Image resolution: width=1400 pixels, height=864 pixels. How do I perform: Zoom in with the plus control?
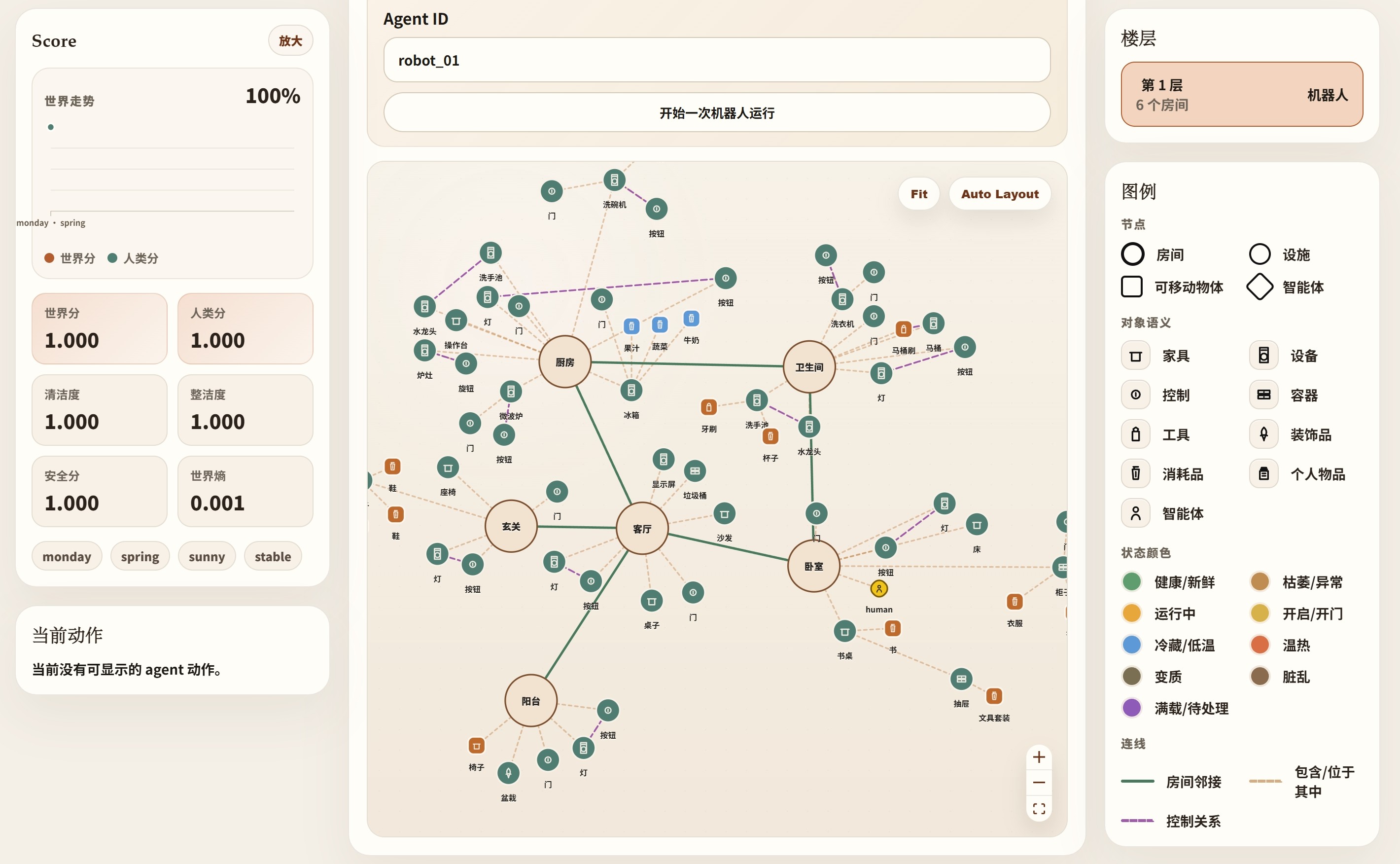[1039, 757]
